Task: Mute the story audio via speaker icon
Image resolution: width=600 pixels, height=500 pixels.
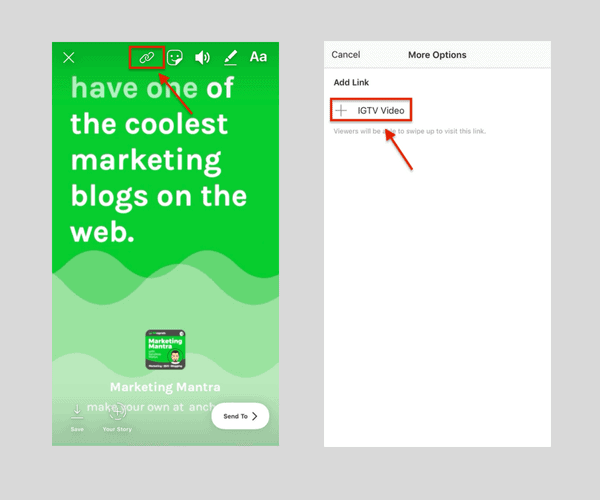Action: coord(202,58)
